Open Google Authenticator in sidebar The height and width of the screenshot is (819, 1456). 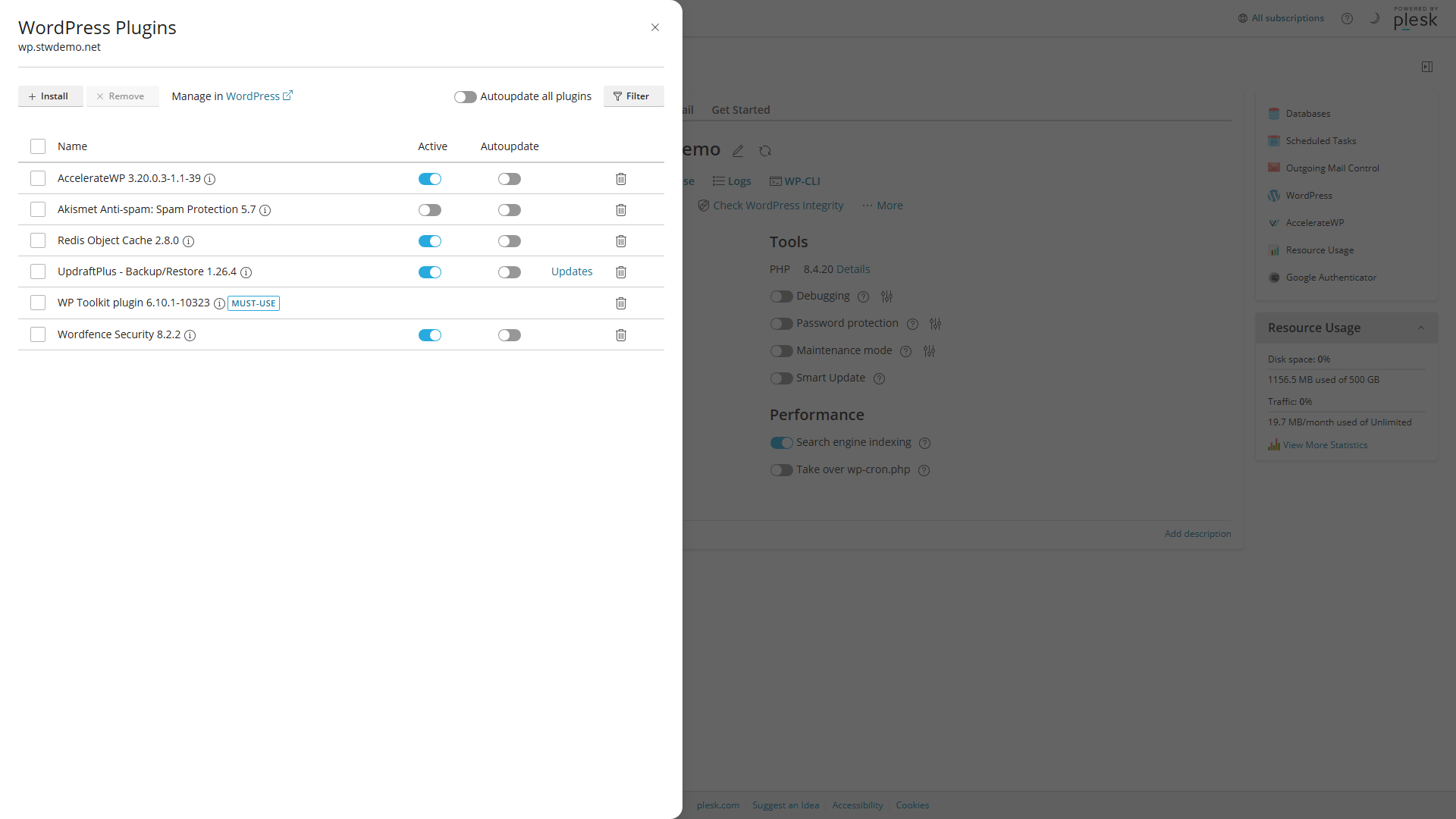click(1331, 278)
